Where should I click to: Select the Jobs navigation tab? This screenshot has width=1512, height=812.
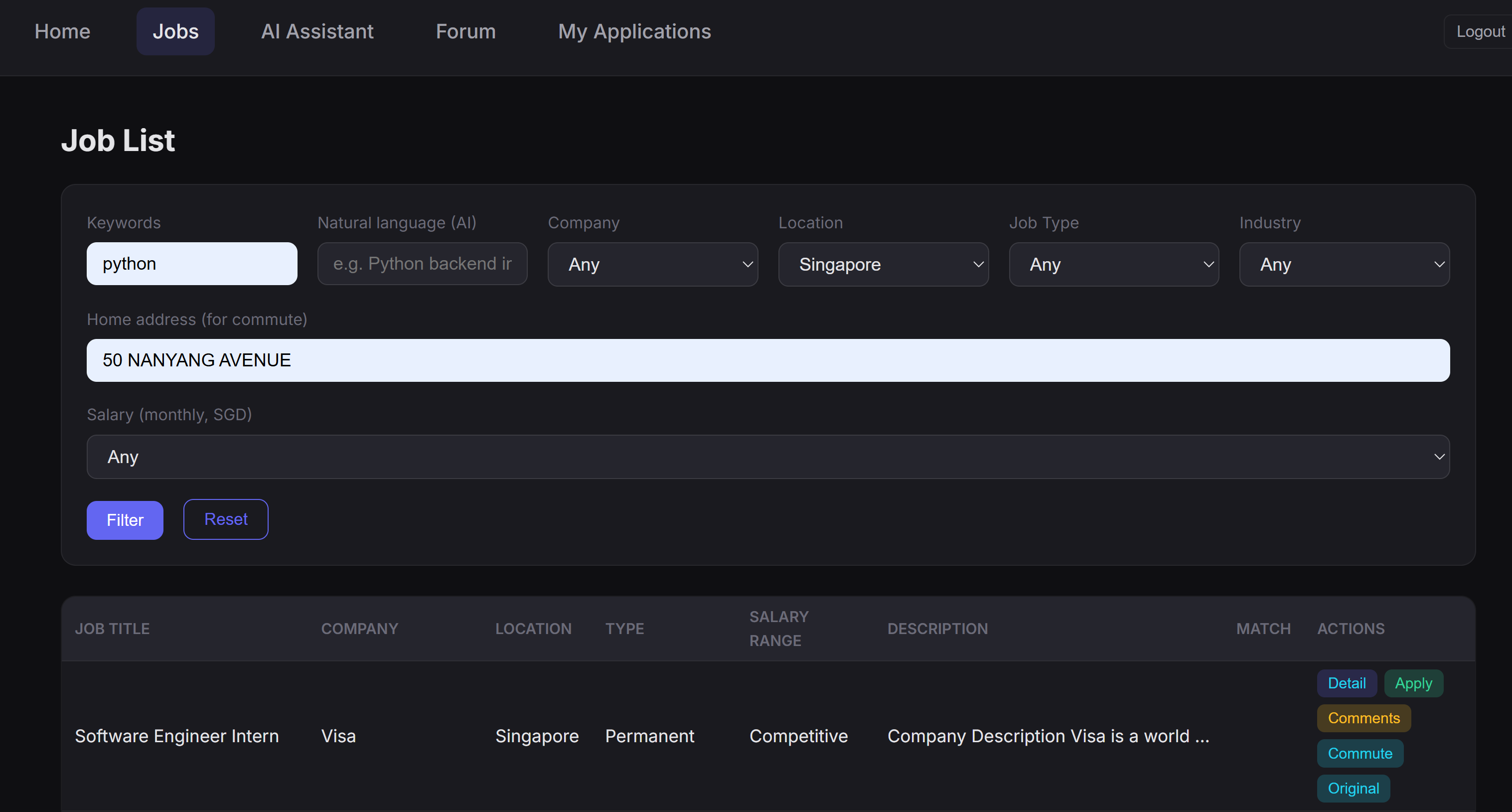coord(175,31)
